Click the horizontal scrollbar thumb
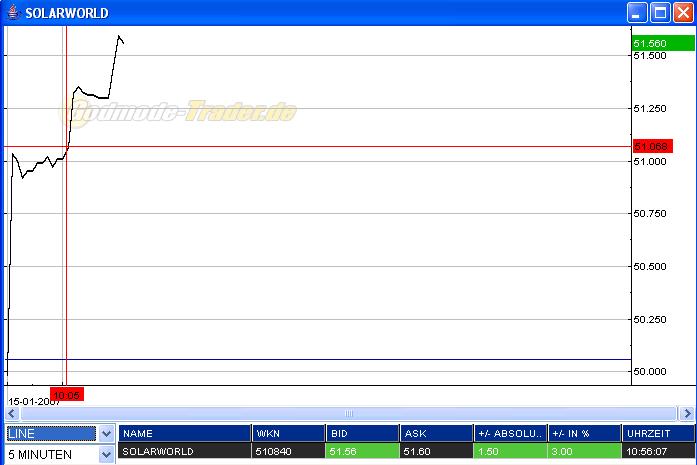Screen dimensions: 697x465 349,413
